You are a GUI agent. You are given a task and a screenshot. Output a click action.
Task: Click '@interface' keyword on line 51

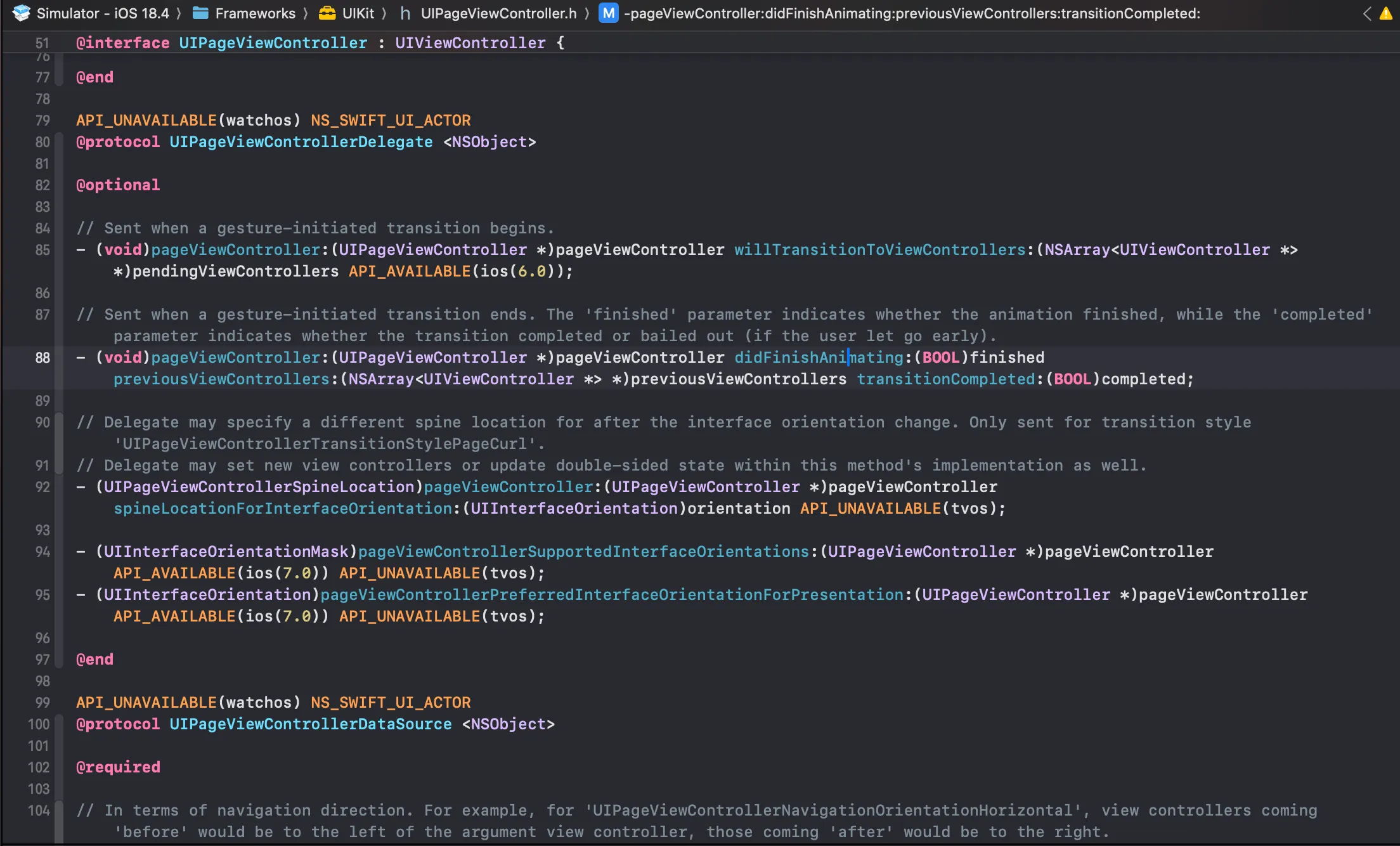[x=122, y=43]
